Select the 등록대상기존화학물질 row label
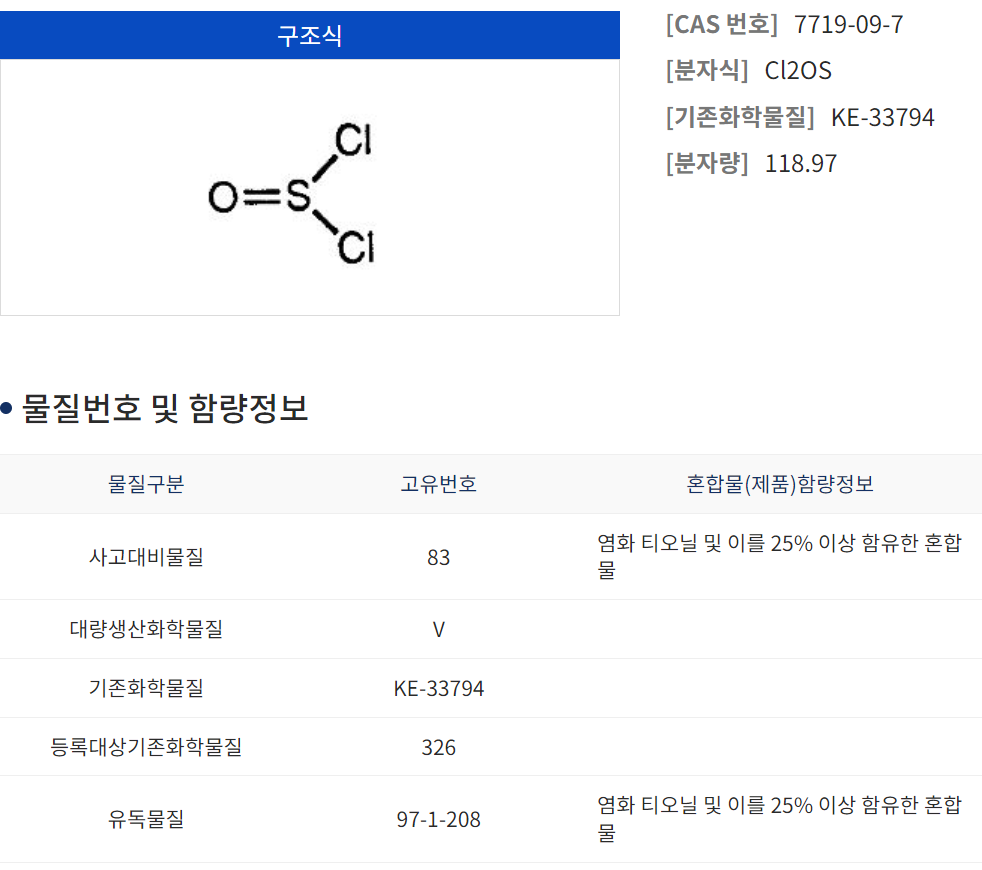This screenshot has width=982, height=870. [146, 747]
